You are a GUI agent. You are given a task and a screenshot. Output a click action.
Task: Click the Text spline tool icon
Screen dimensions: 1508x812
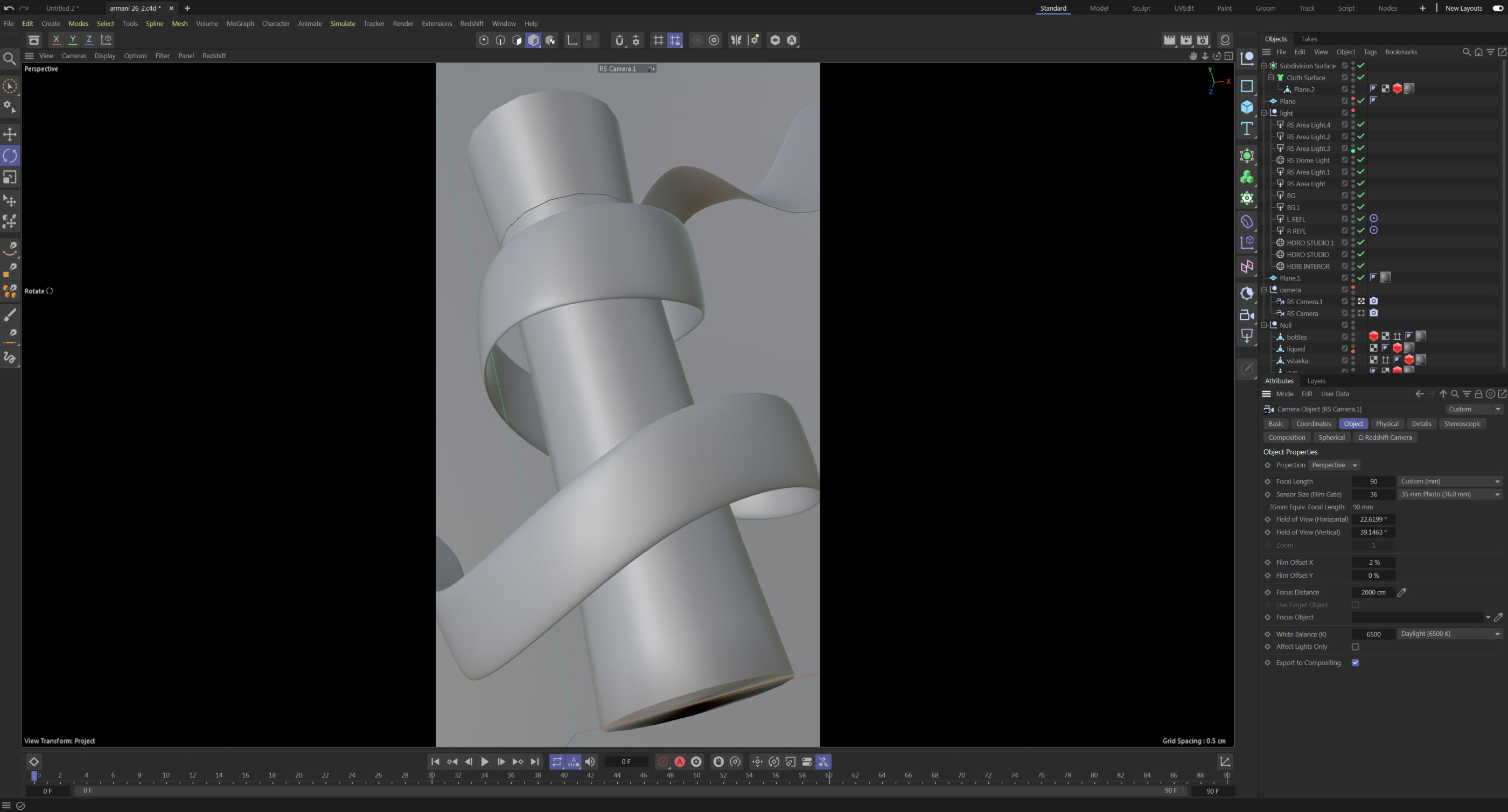point(1247,129)
